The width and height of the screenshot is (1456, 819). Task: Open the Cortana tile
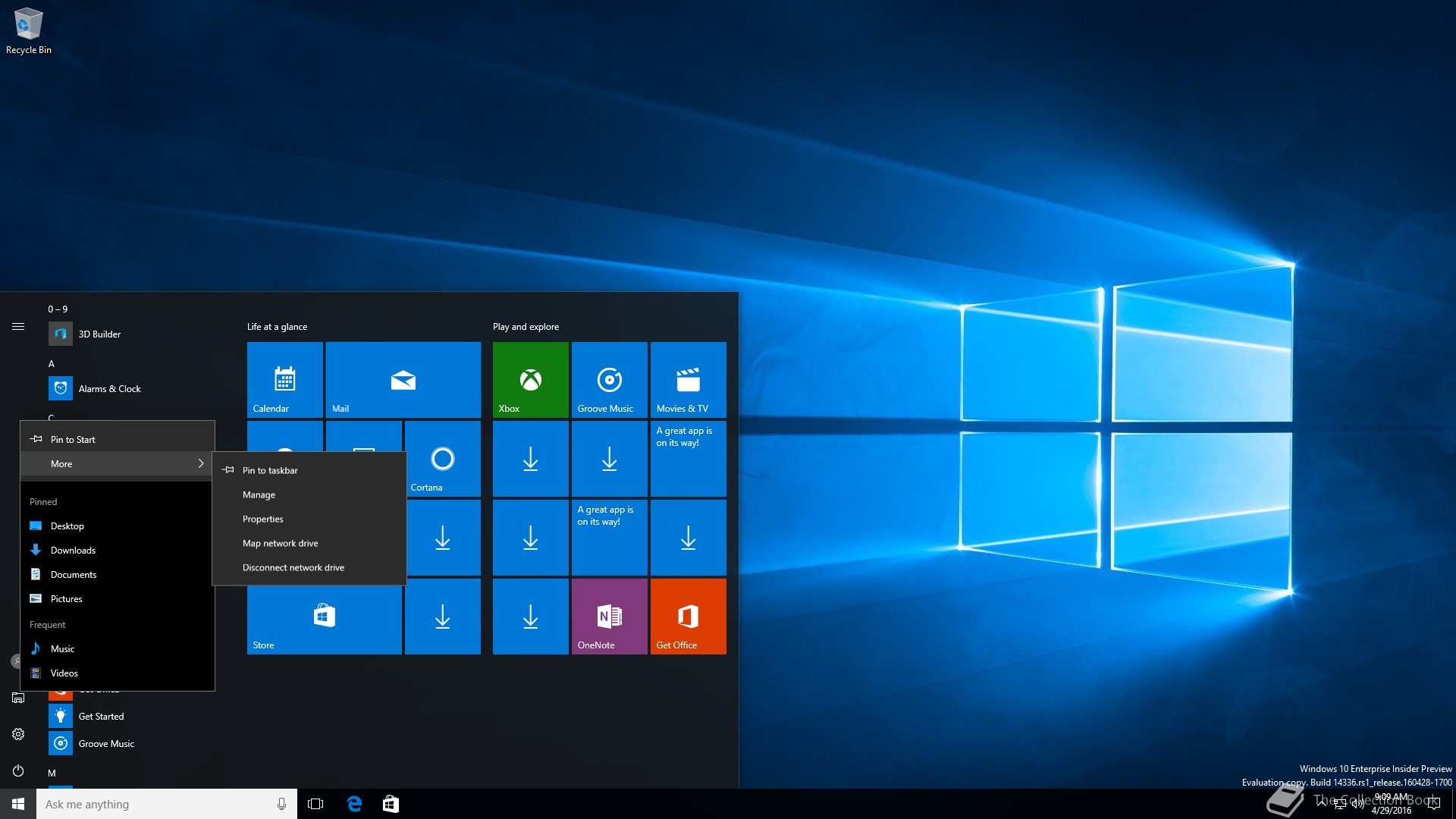[x=443, y=458]
